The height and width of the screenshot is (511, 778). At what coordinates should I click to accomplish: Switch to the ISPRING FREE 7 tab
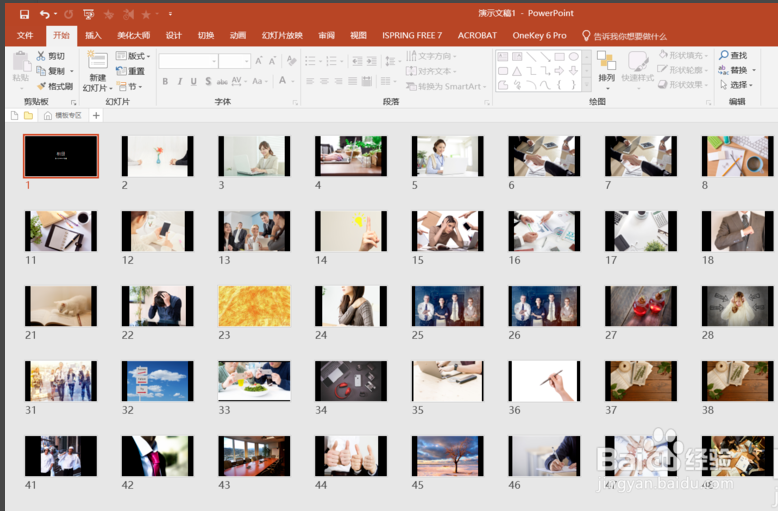[412, 36]
